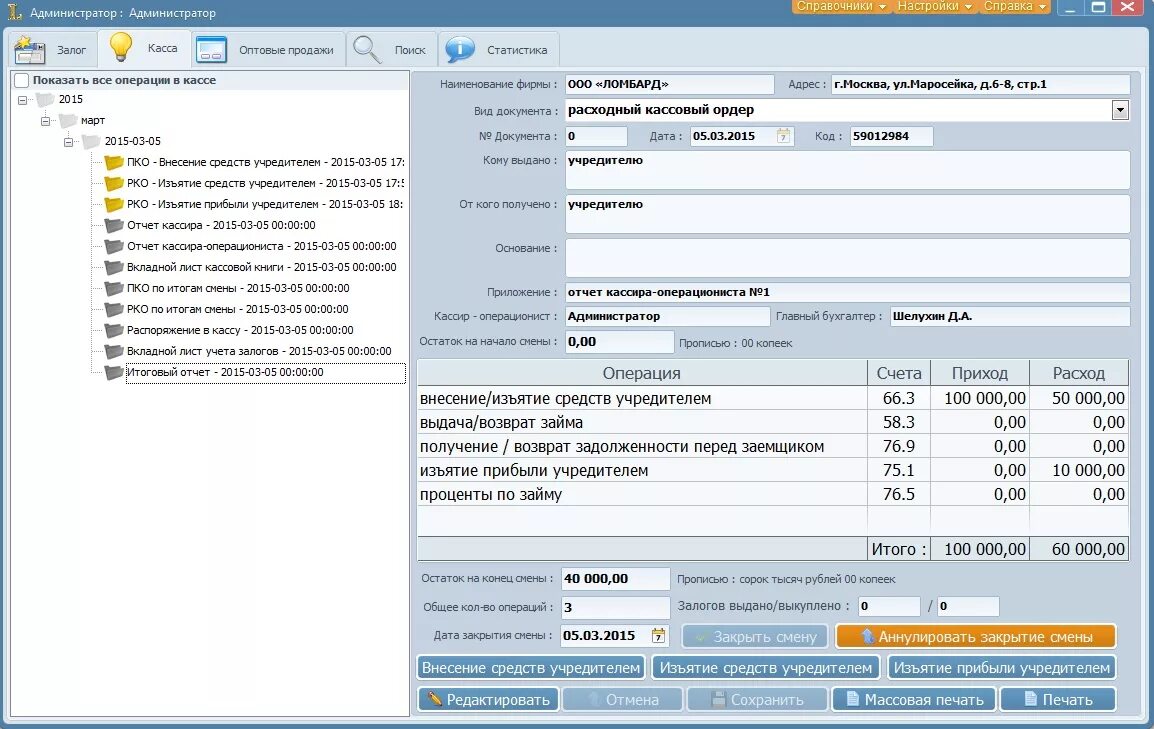Click the 100 000,00 Приход cell for внесение/изъятие
1154x729 pixels.
[x=980, y=399]
